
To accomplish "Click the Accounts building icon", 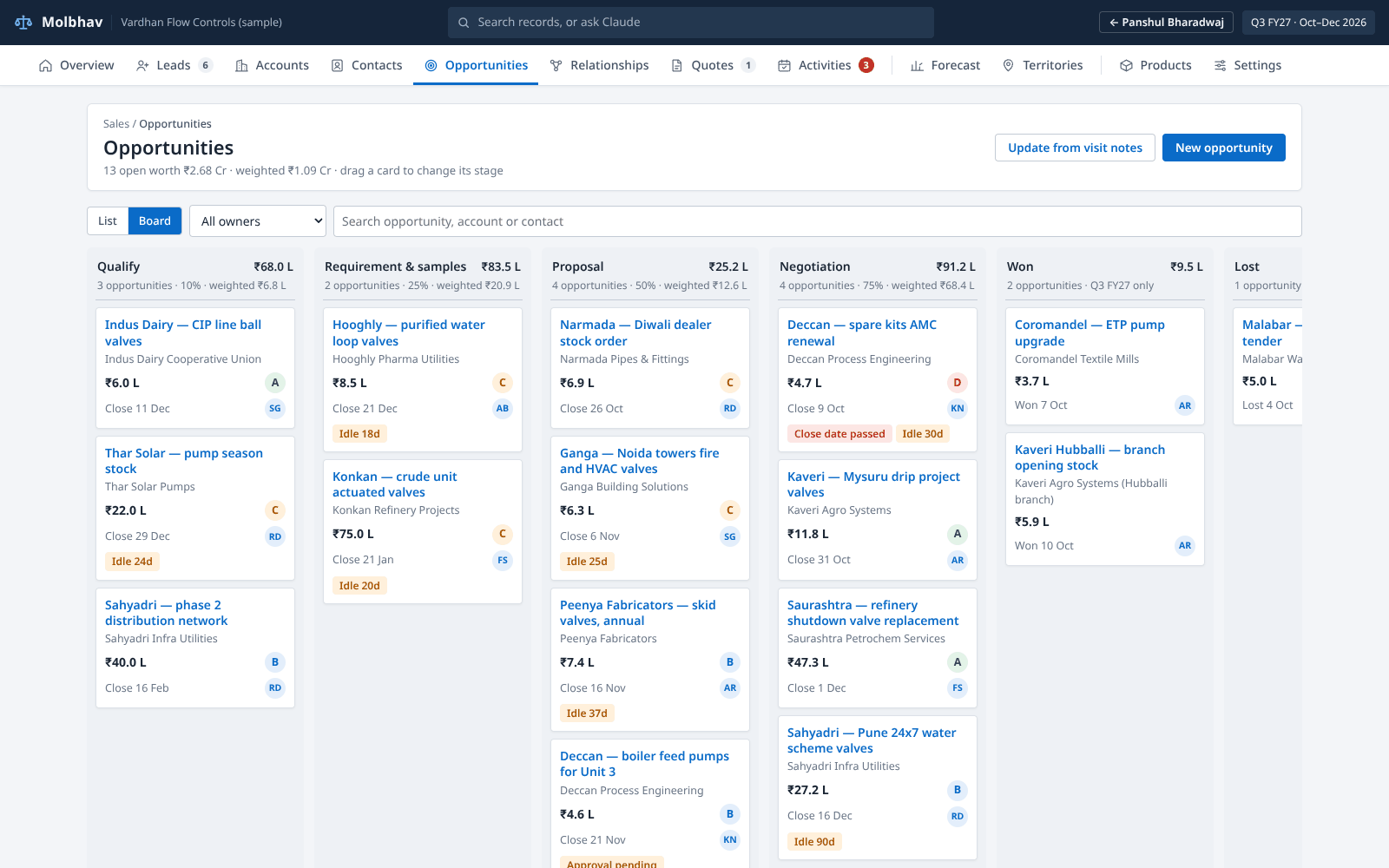I will point(241,66).
